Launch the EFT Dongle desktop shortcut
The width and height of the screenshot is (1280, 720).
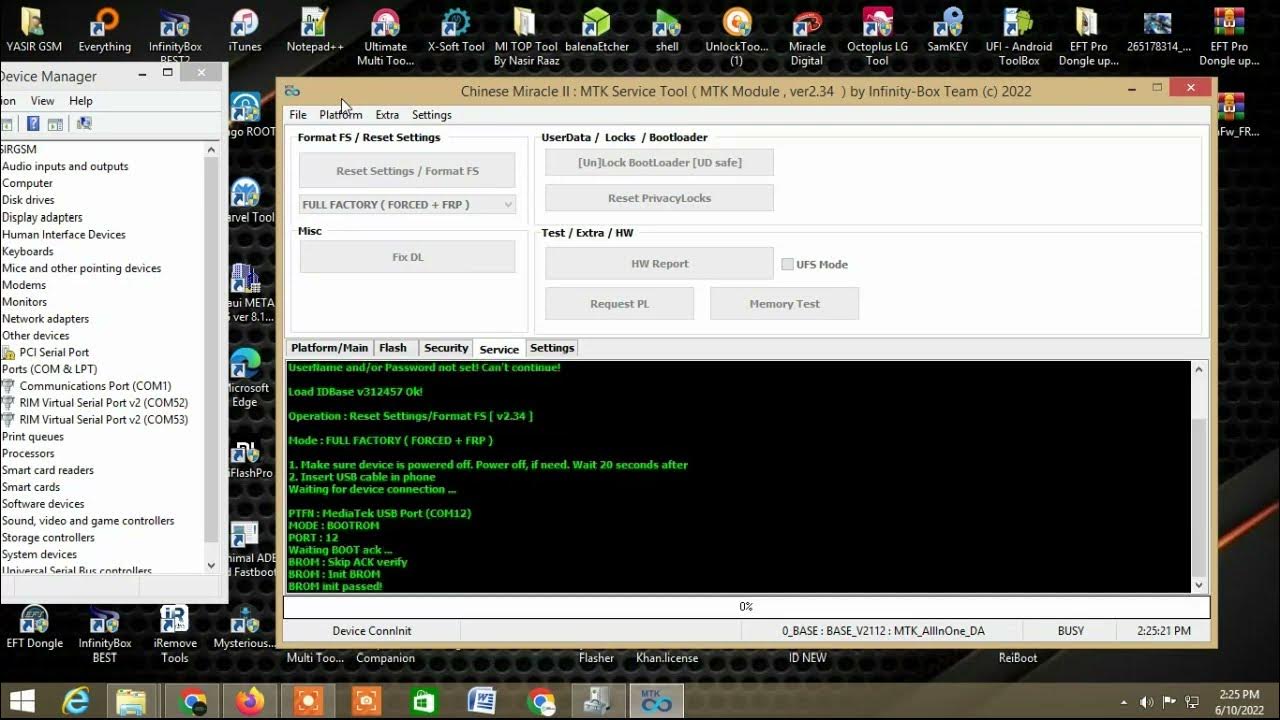pyautogui.click(x=34, y=627)
